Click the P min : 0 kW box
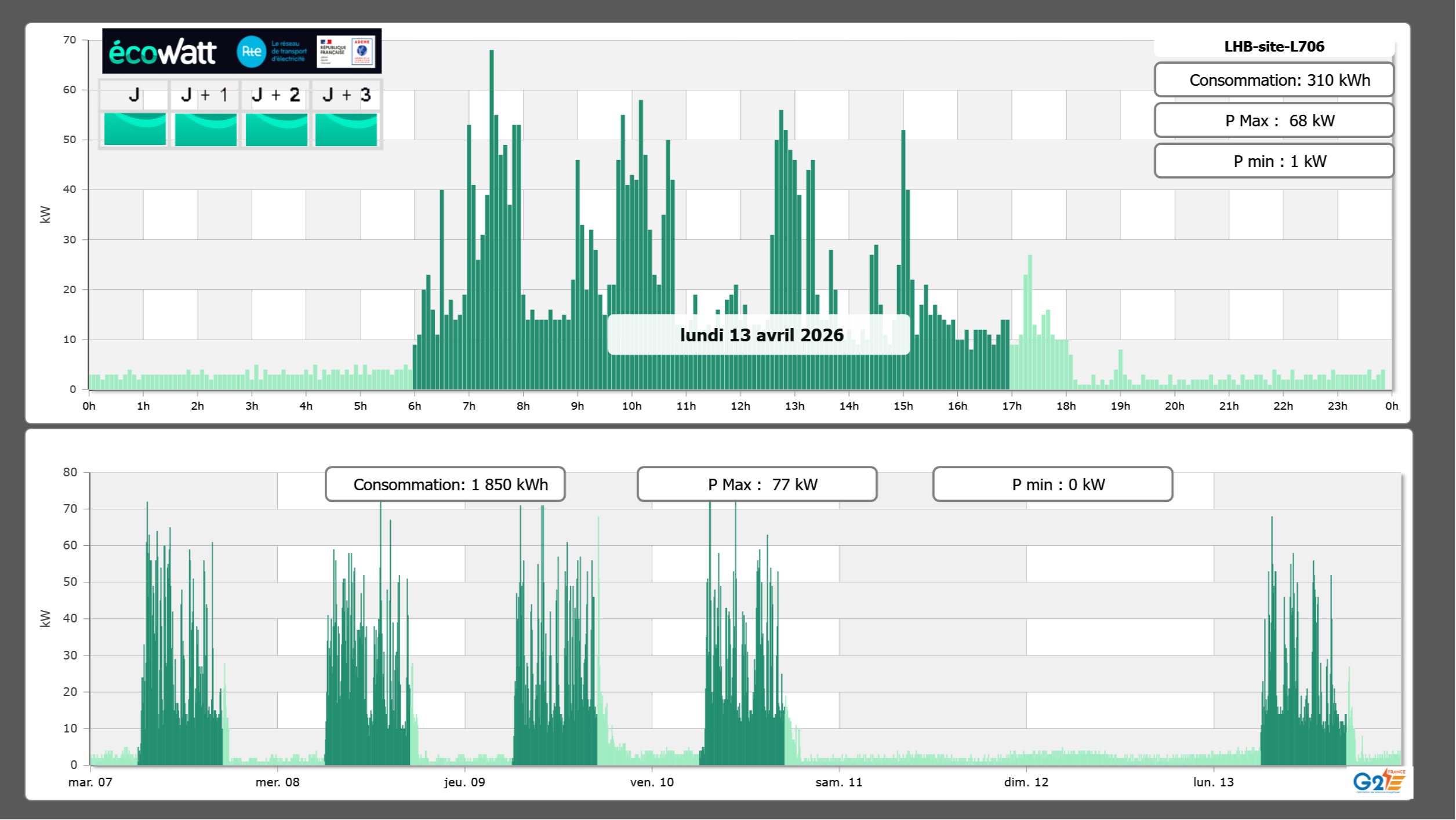This screenshot has height=820, width=1456. [x=1052, y=484]
